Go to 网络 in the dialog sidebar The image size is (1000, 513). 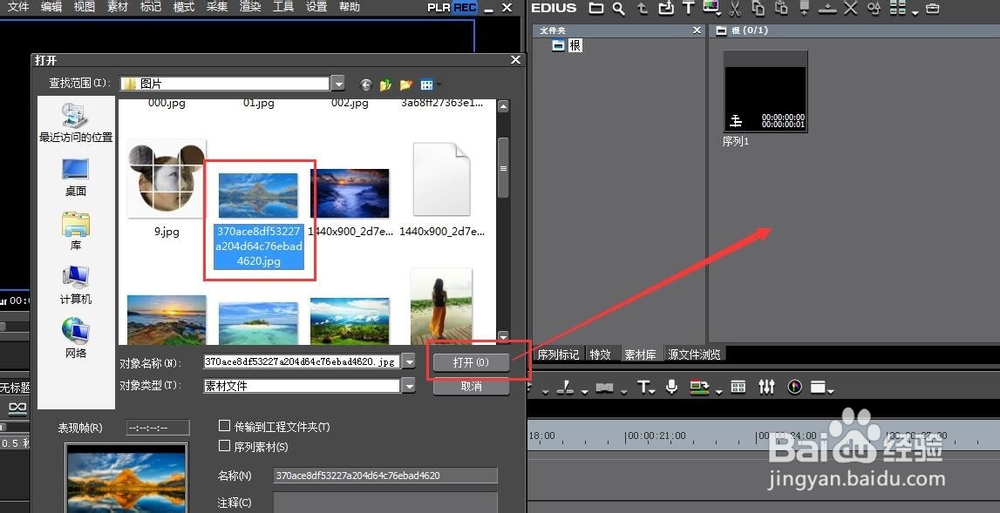coord(76,338)
